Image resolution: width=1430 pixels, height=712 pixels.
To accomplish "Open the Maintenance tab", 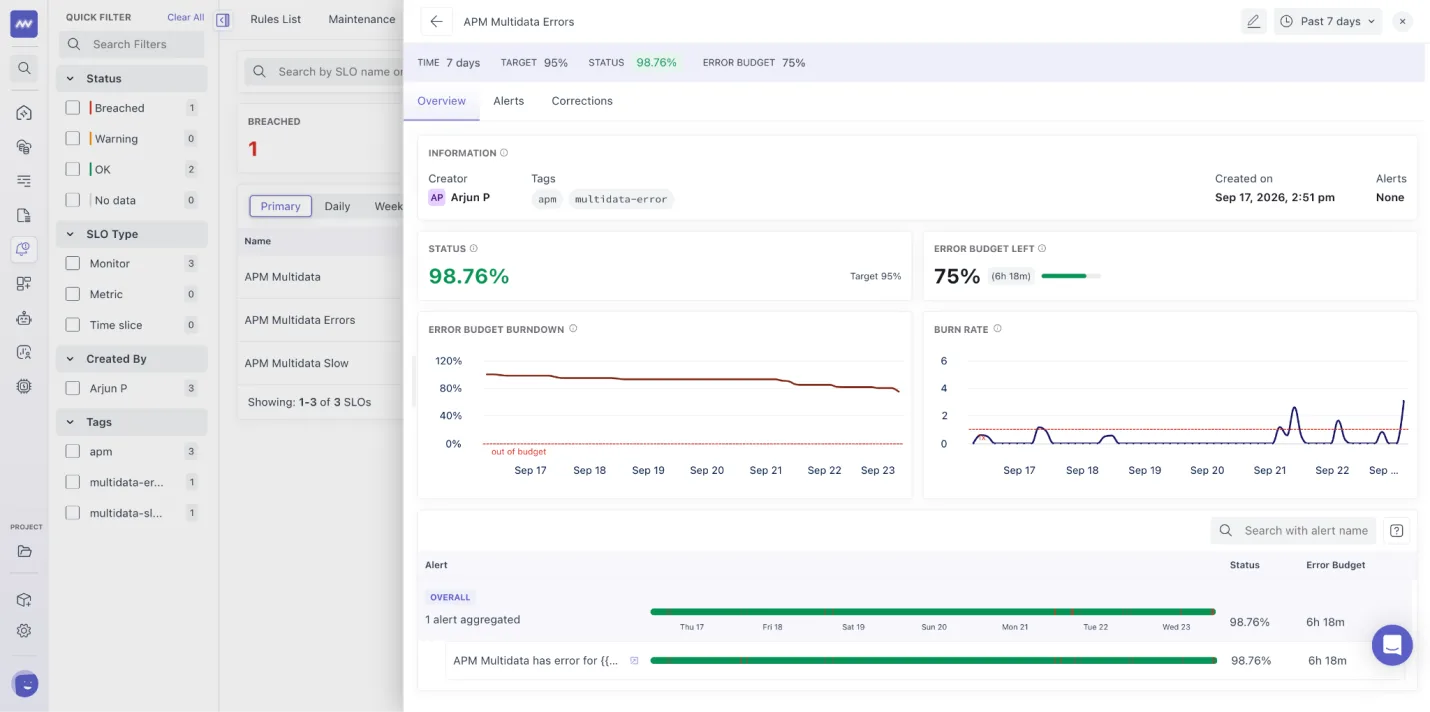I will click(x=362, y=19).
